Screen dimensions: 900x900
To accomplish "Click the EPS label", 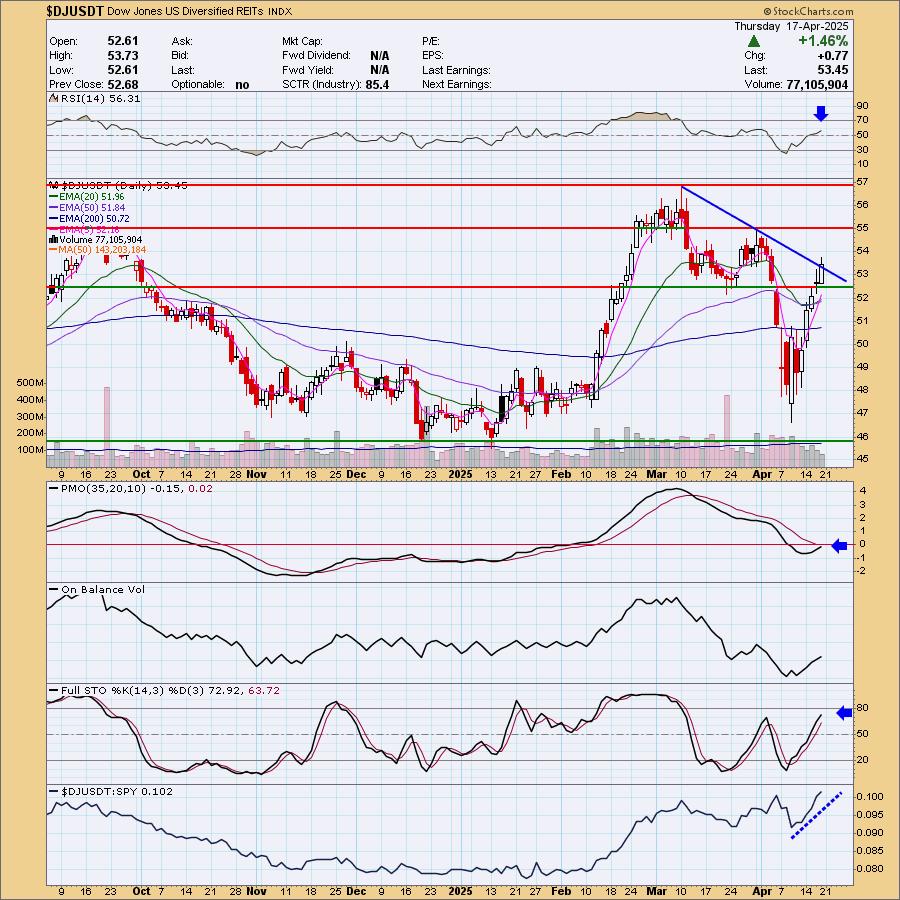I will pyautogui.click(x=433, y=56).
